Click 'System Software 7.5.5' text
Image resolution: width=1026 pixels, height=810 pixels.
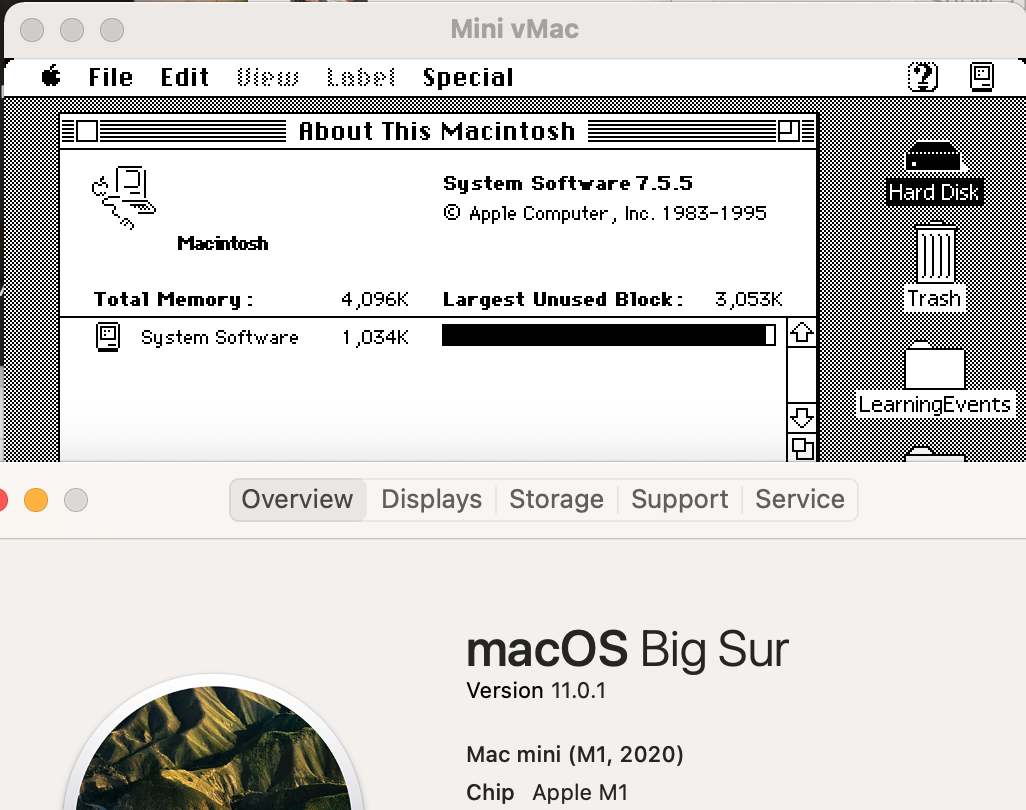tap(567, 183)
